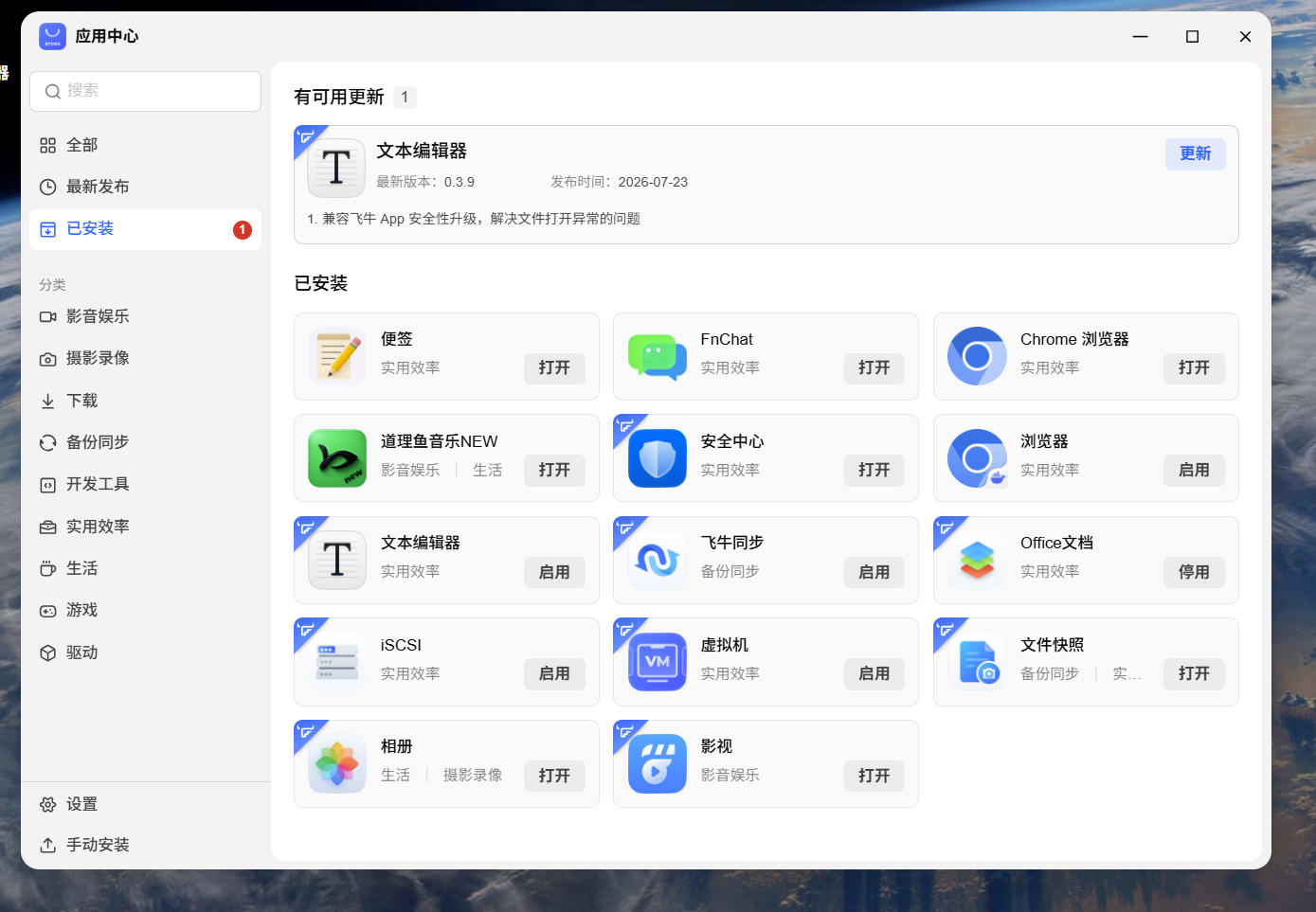Click the 应用中心 store logo icon
1316x912 pixels.
[x=52, y=36]
